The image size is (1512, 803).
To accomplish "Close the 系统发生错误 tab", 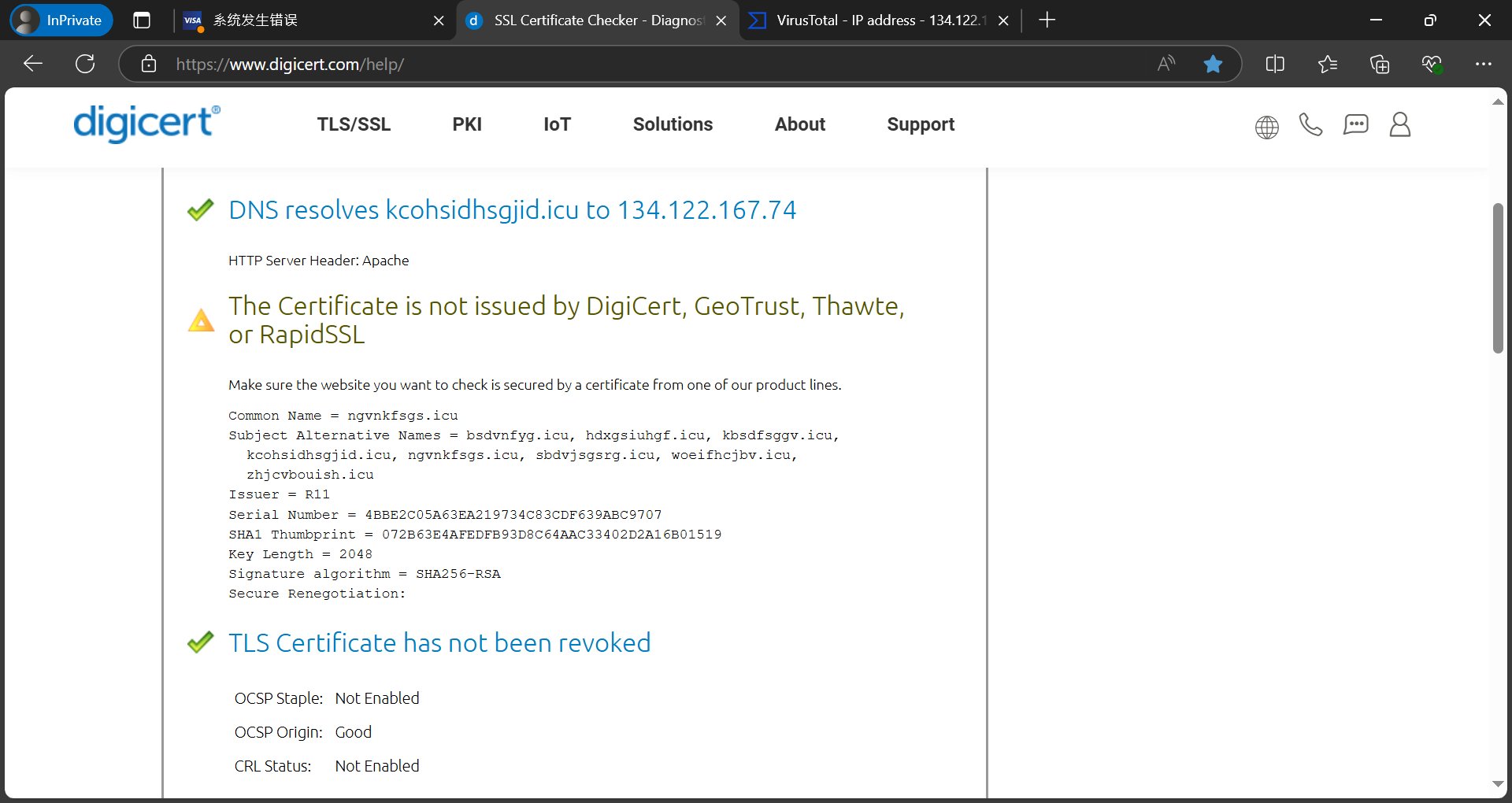I will pos(439,21).
